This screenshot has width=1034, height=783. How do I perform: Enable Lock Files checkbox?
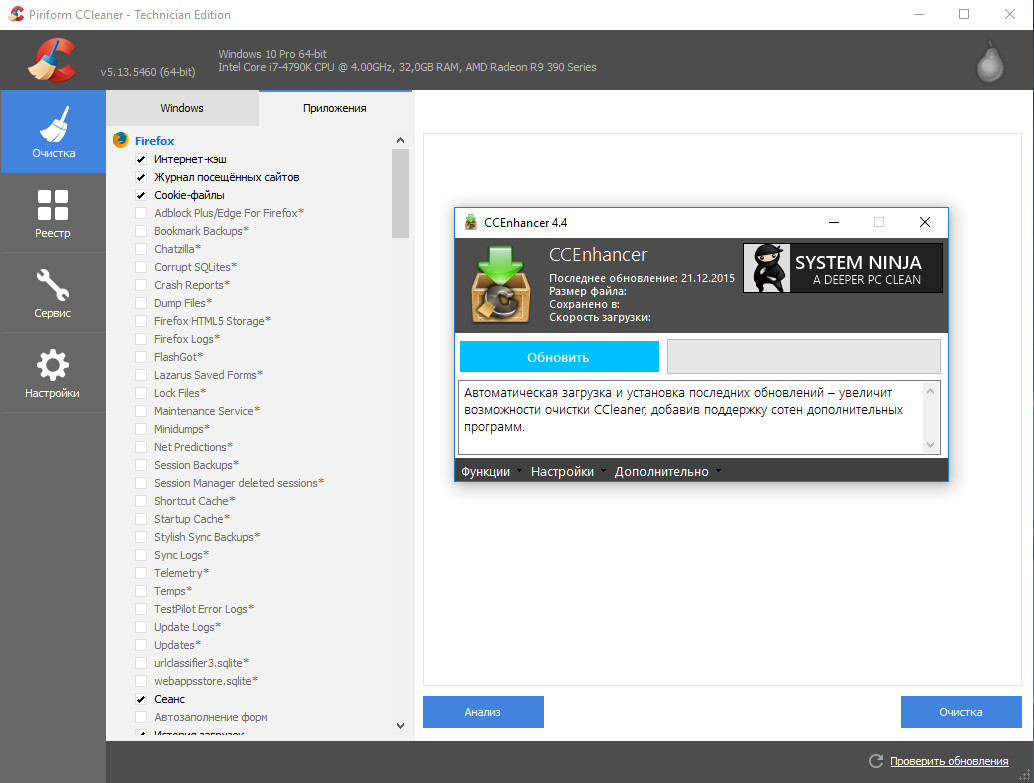click(141, 393)
